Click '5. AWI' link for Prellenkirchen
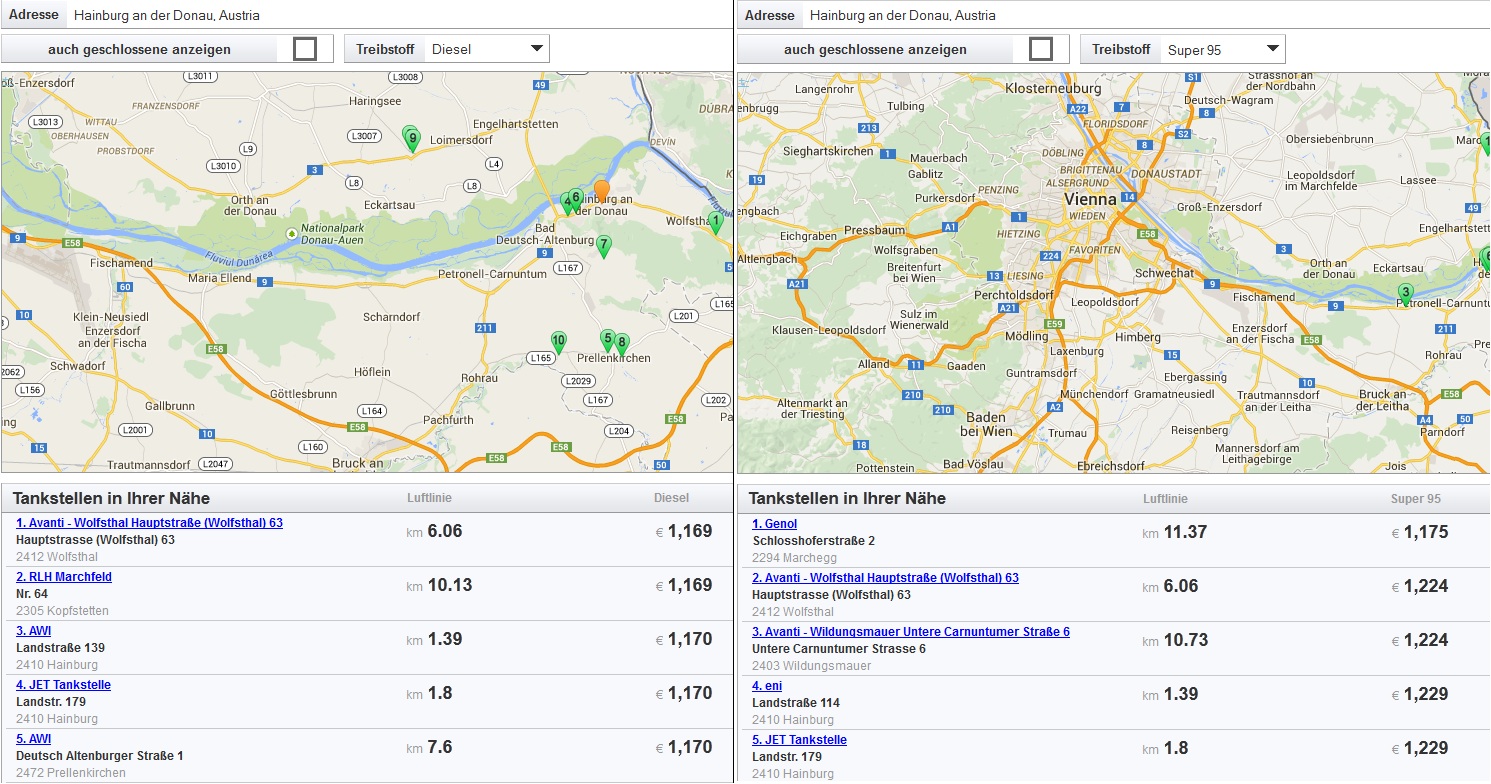The height and width of the screenshot is (784, 1491). point(33,739)
